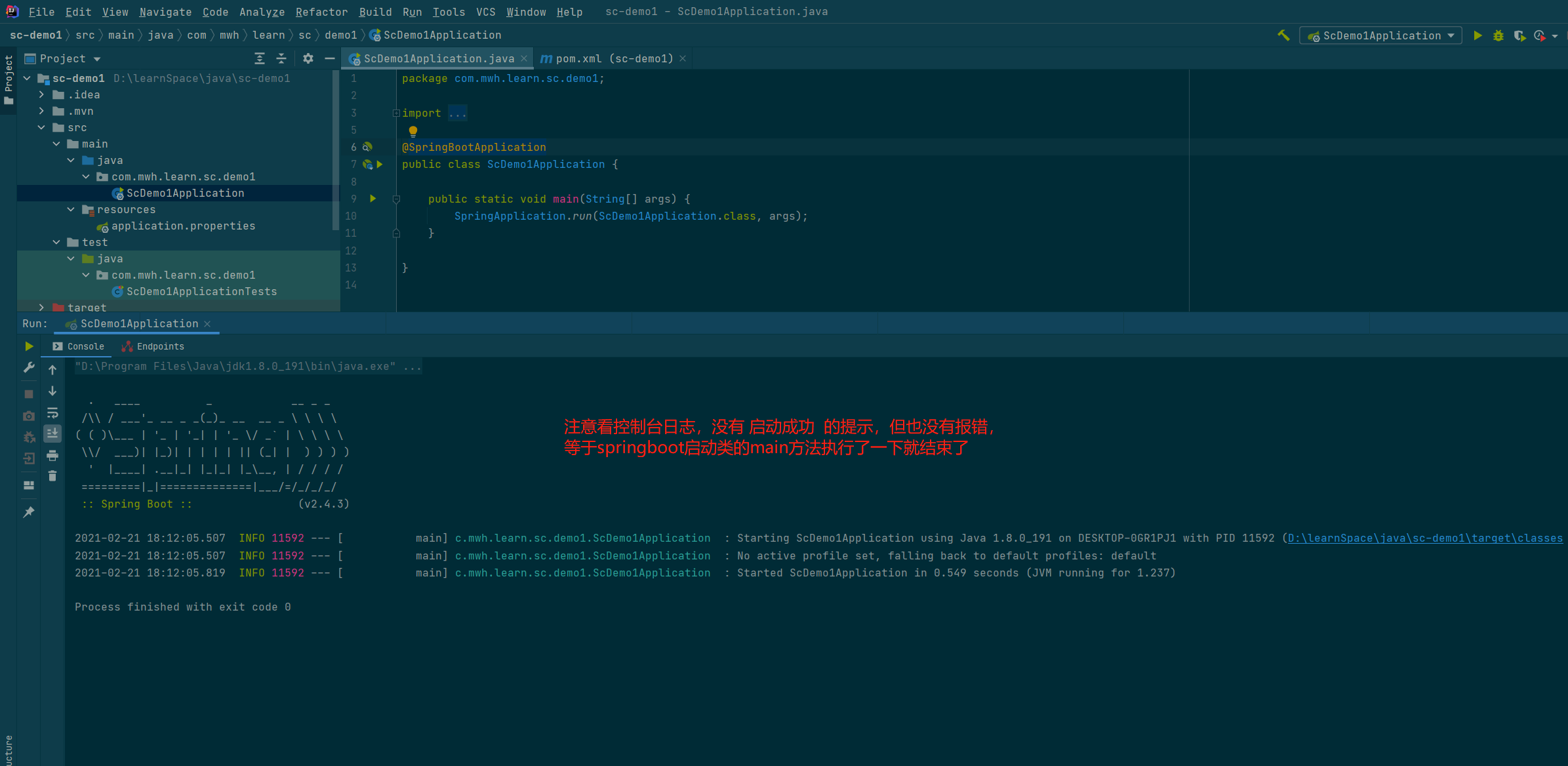The width and height of the screenshot is (1568, 766).
Task: Switch to the Endpoints tab in the Run panel
Action: [153, 346]
